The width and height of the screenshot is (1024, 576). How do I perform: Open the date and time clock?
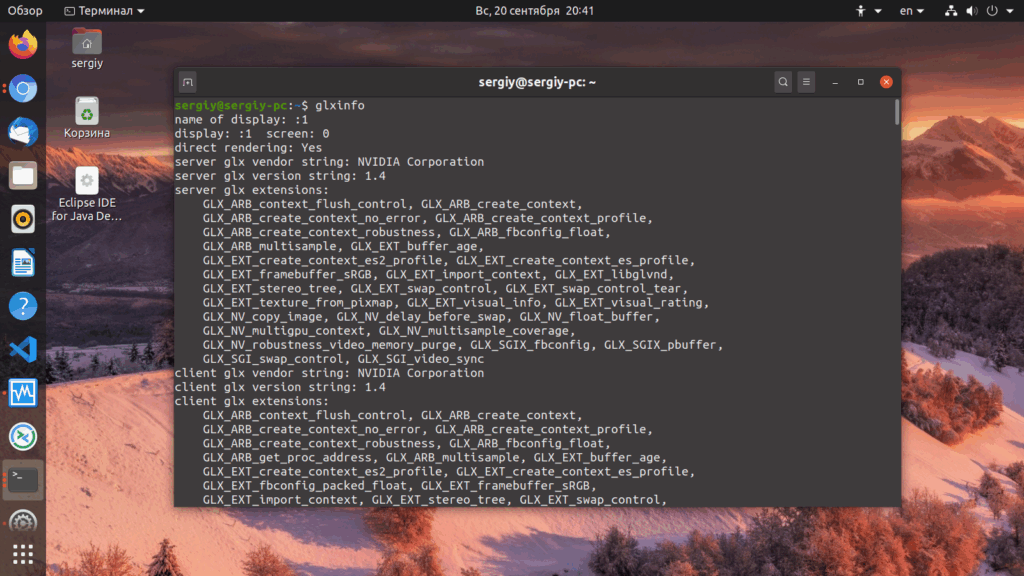click(x=534, y=10)
